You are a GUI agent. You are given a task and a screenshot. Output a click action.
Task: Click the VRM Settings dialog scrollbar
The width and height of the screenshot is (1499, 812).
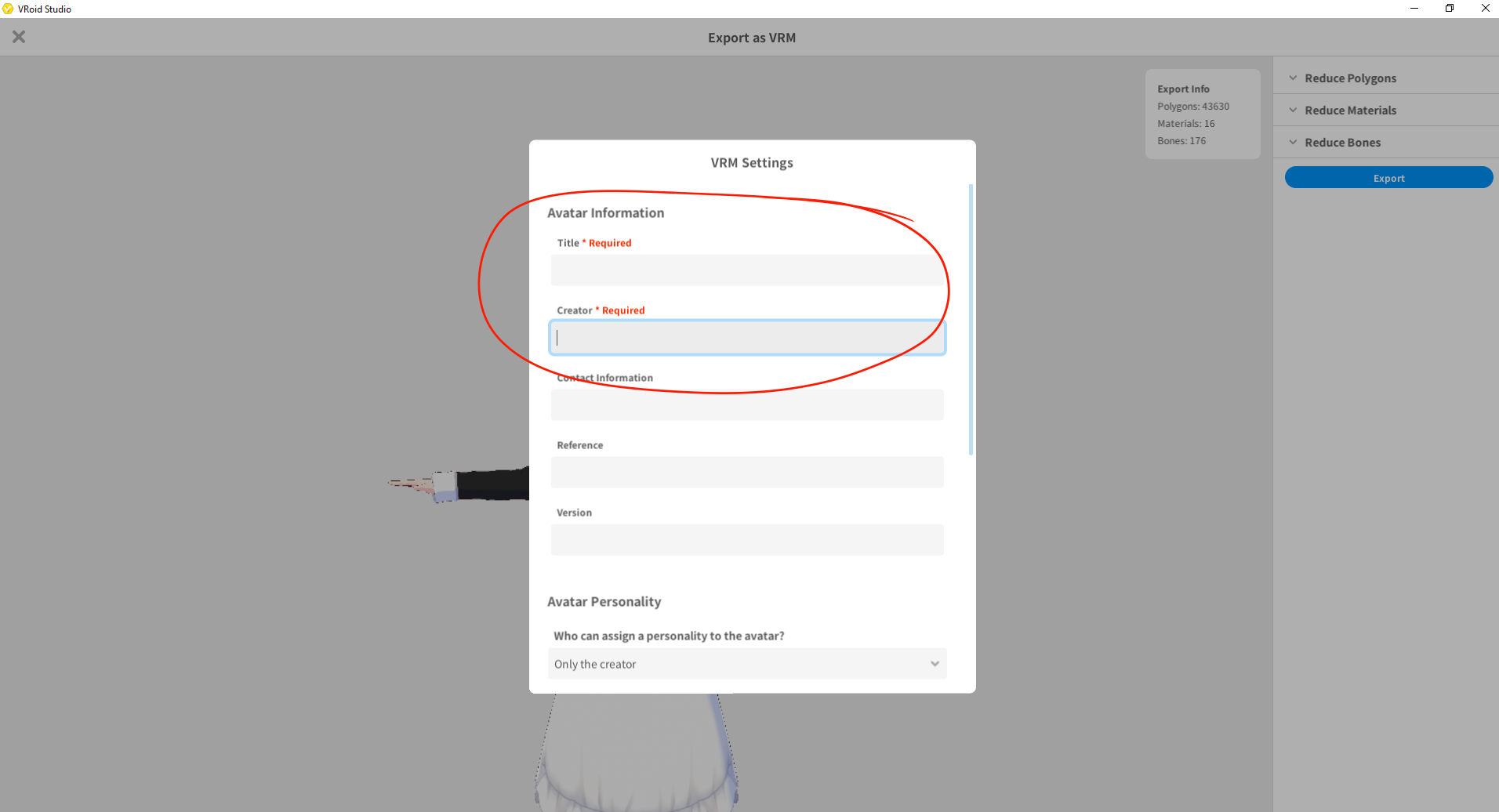click(971, 320)
